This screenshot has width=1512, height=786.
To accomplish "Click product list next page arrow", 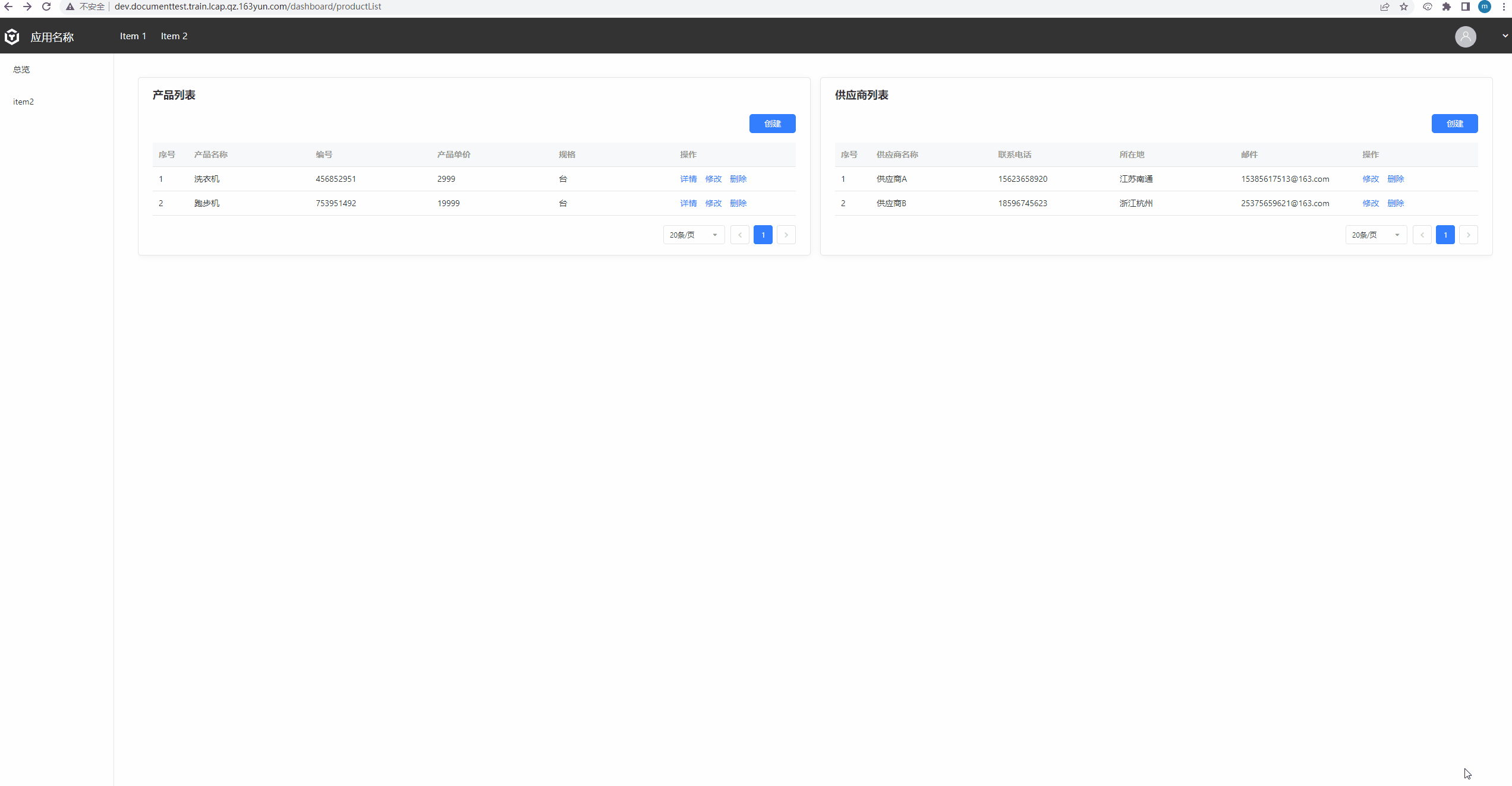I will tap(786, 235).
